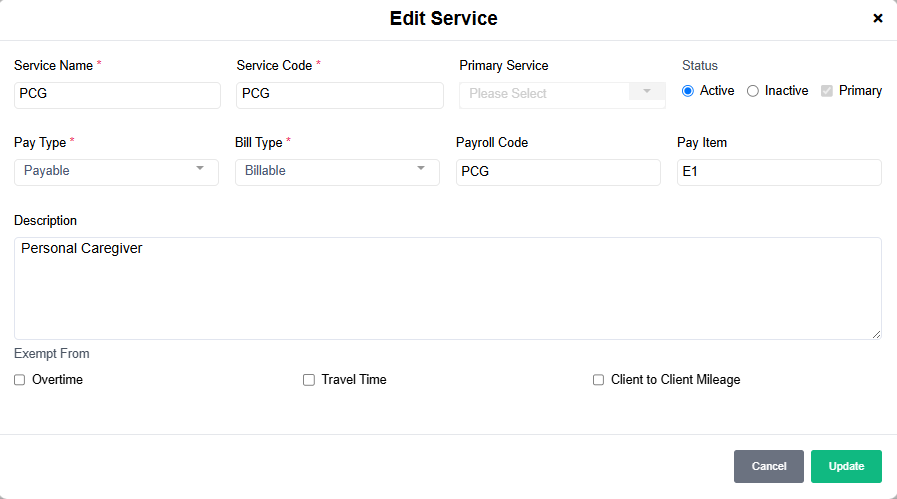Click the Pay Item field containing E1
Screen dimensions: 897x499
(x=779, y=172)
